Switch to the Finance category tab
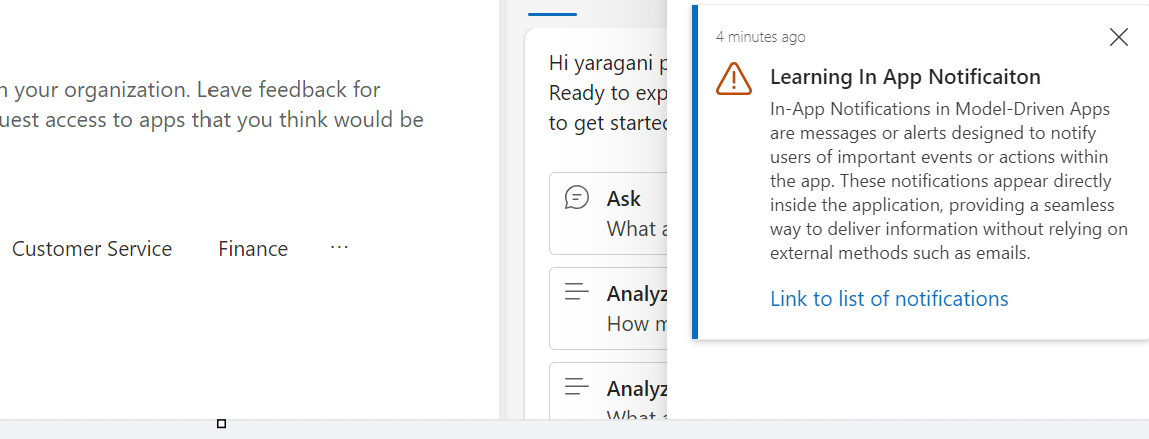 point(253,249)
